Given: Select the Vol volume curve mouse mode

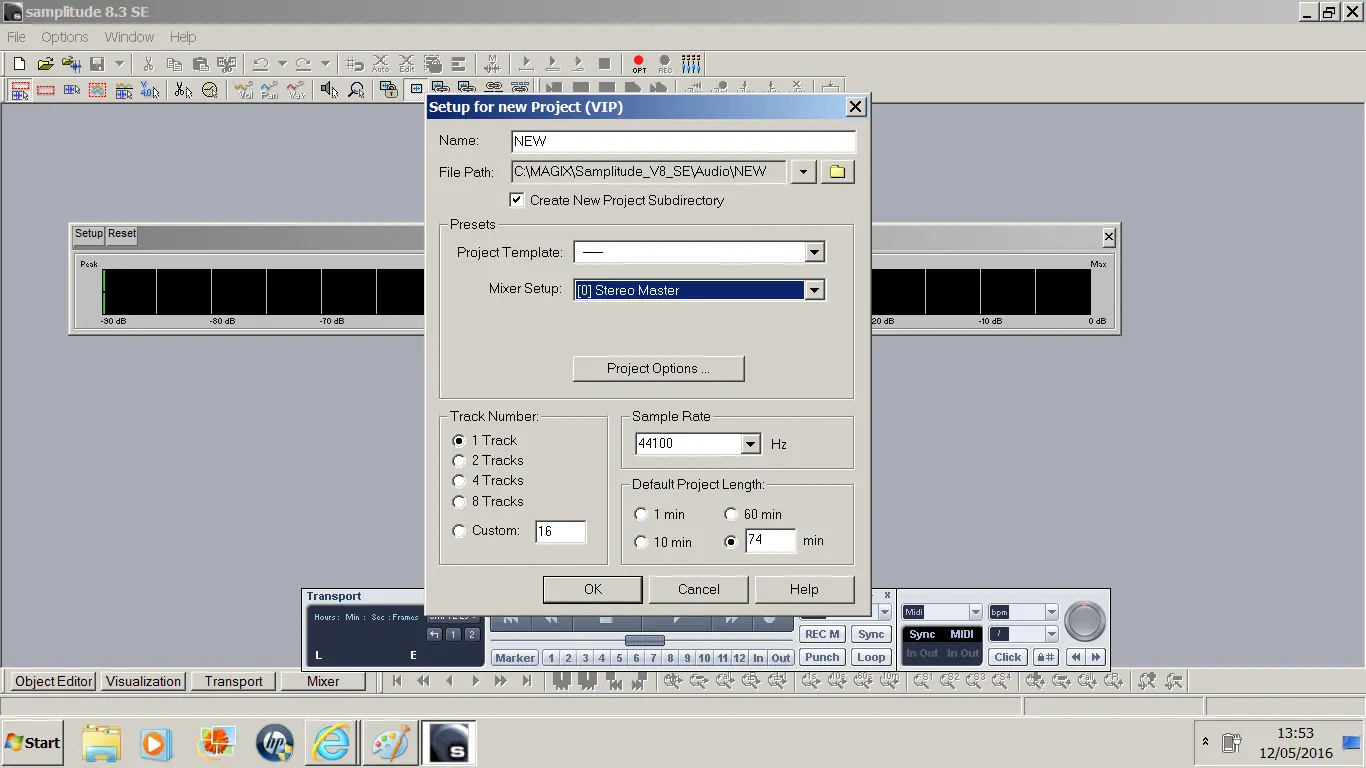Looking at the screenshot, I should [x=244, y=90].
